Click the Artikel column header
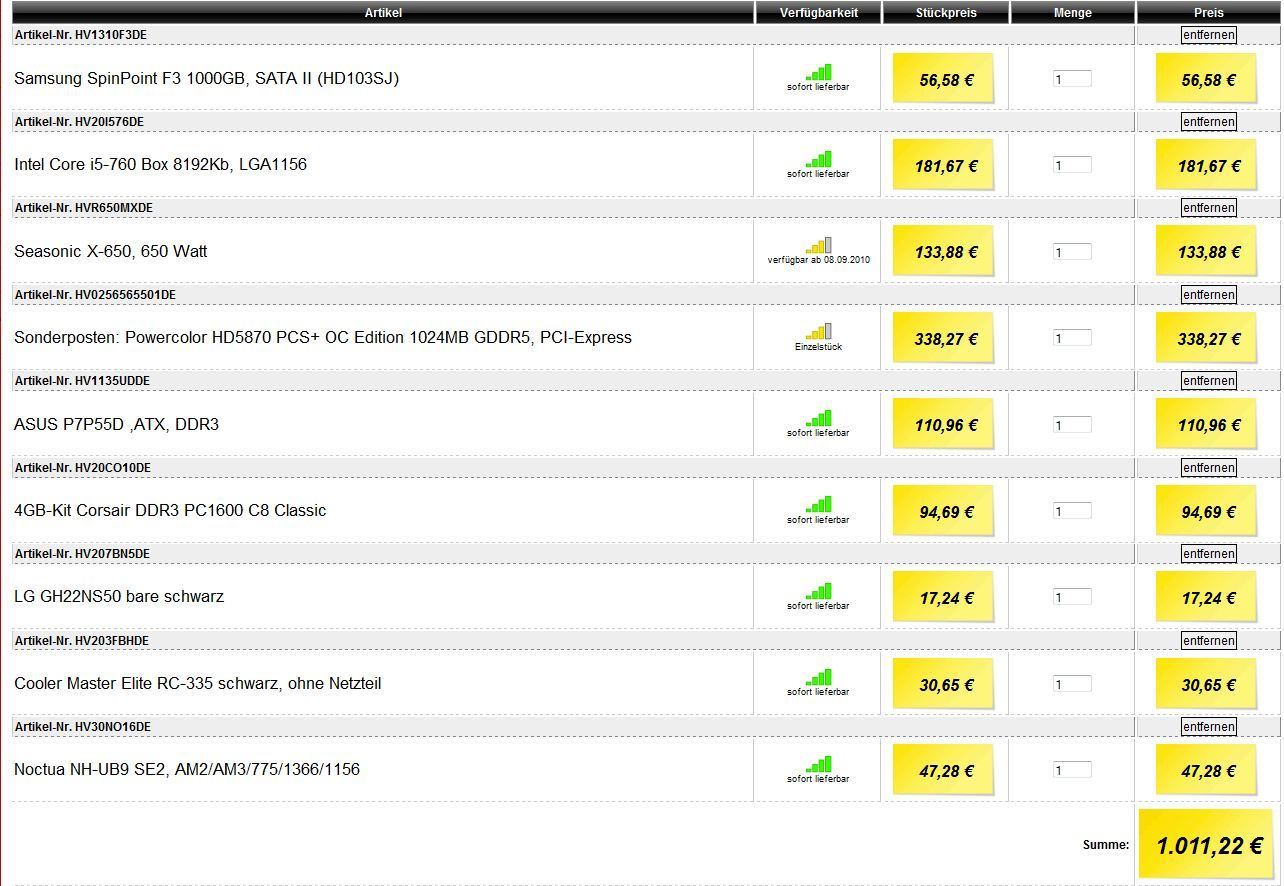This screenshot has height=886, width=1284. pyautogui.click(x=383, y=12)
